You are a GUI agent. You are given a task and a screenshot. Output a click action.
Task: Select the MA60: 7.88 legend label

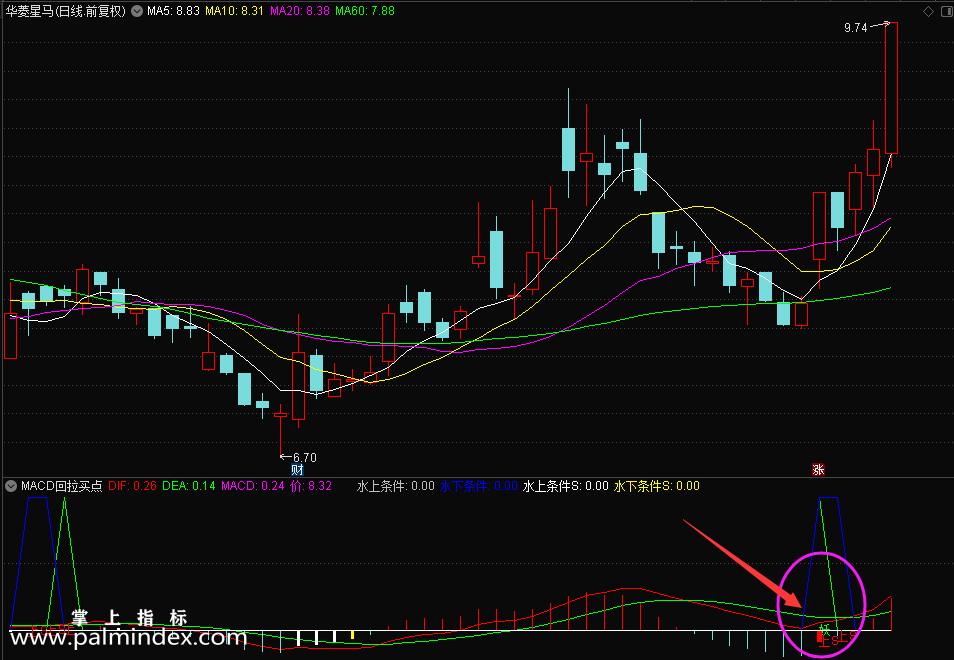pos(365,11)
